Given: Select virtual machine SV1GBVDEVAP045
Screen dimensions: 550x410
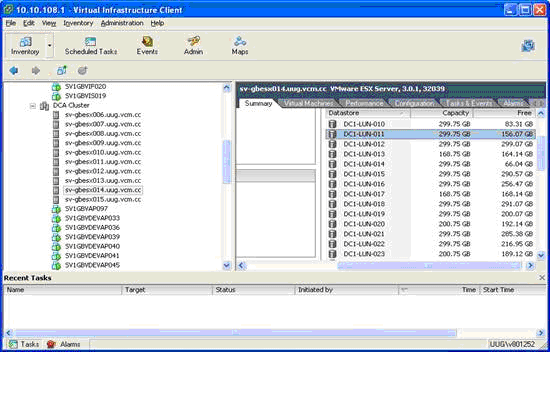Looking at the screenshot, I should (x=92, y=265).
